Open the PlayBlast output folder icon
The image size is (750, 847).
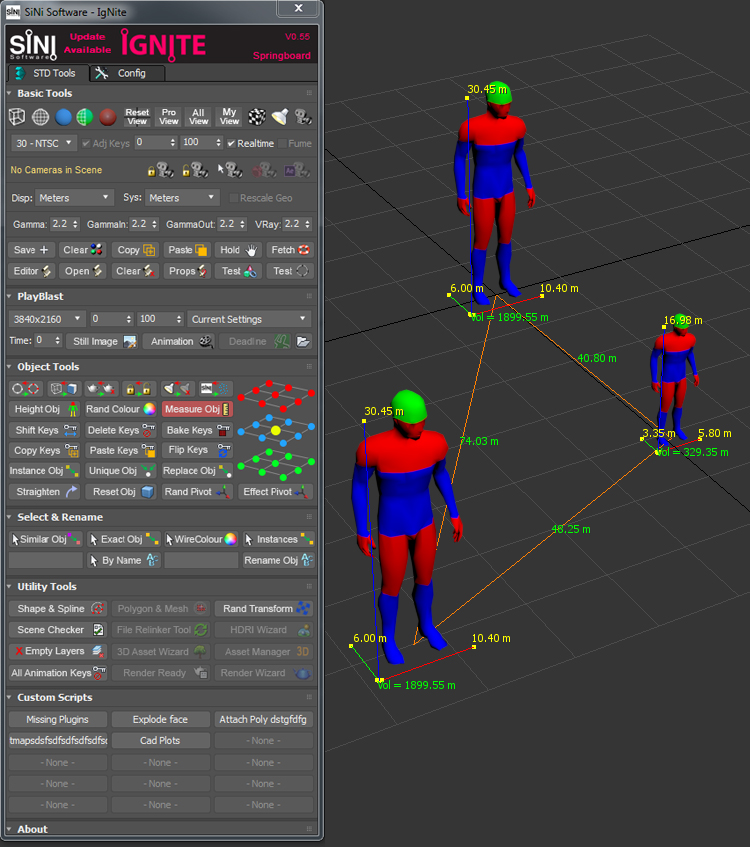tap(302, 341)
